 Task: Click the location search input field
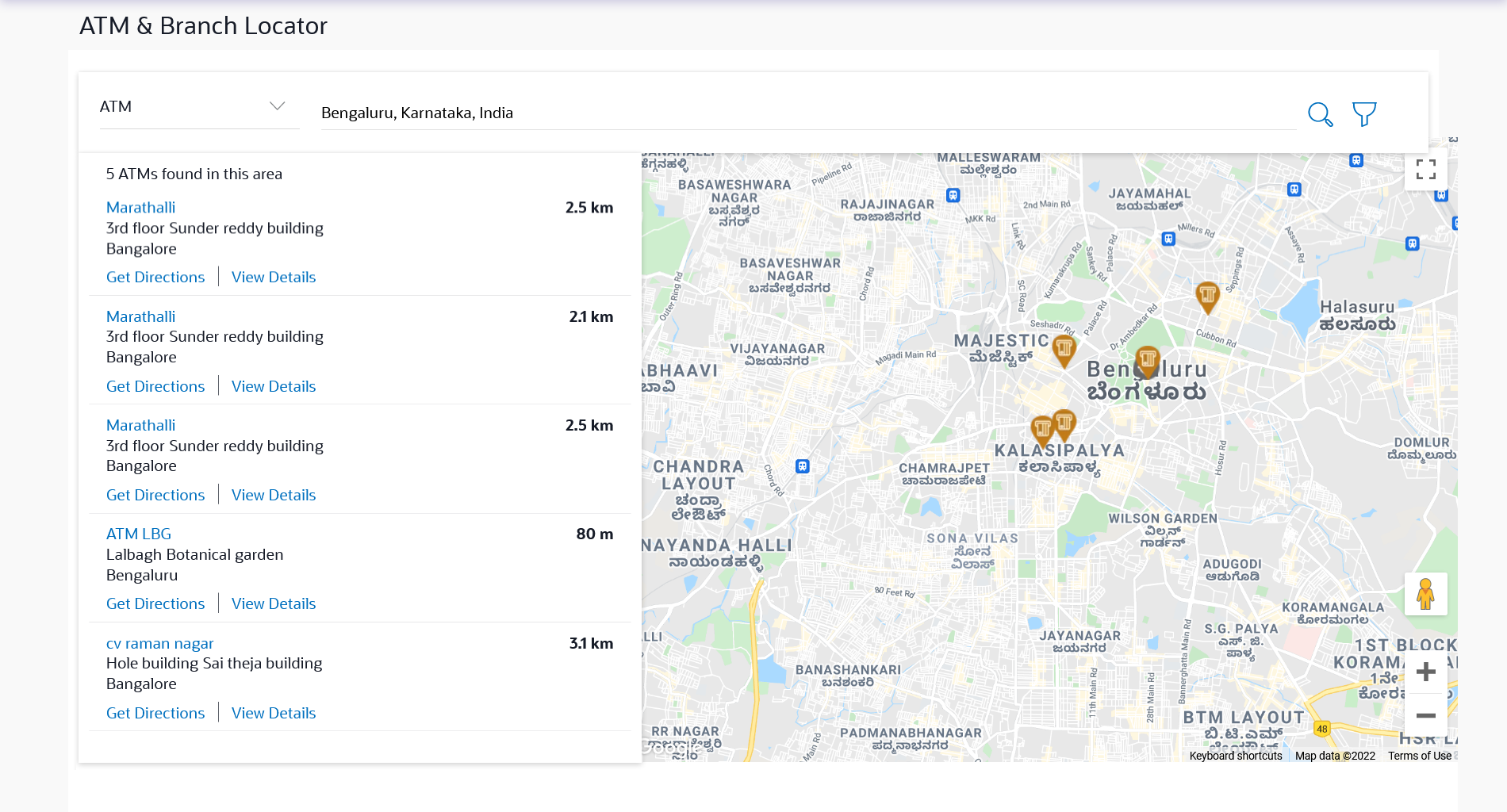pyautogui.click(x=807, y=113)
